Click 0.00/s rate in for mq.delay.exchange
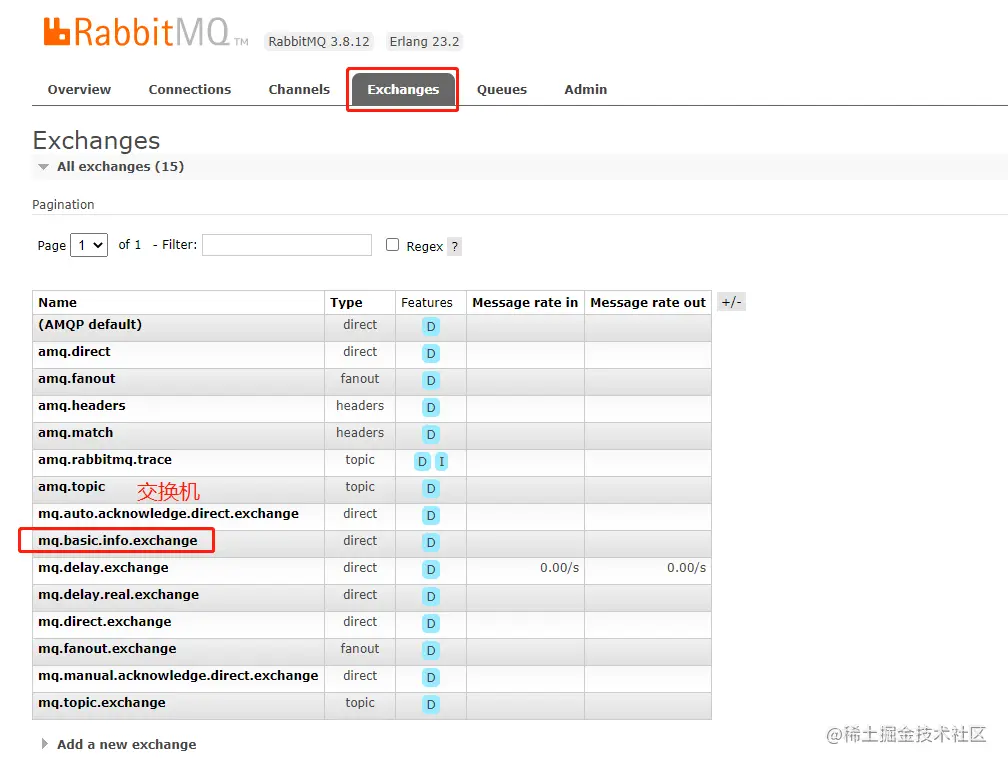 559,567
